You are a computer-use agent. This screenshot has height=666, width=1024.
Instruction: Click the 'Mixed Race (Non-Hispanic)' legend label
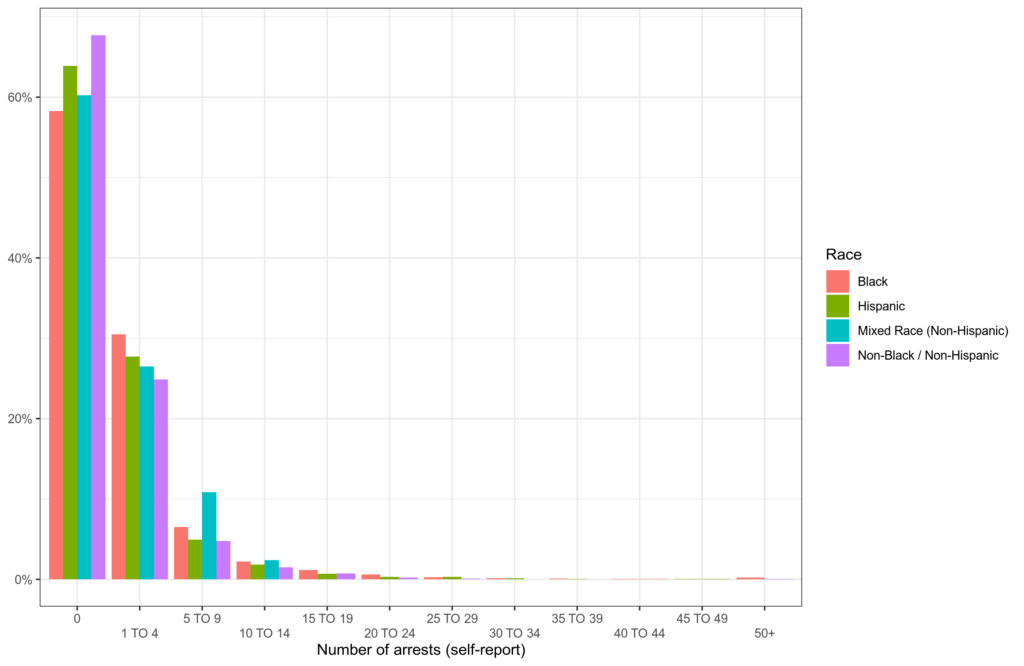[x=933, y=331]
